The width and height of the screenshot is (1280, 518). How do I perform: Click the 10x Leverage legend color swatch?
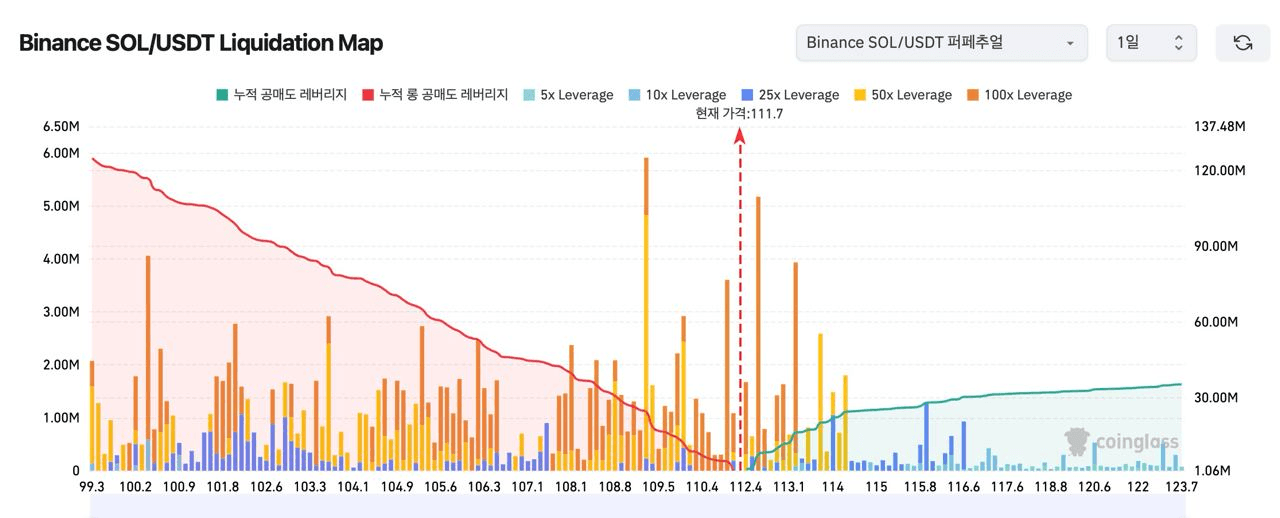coord(634,95)
